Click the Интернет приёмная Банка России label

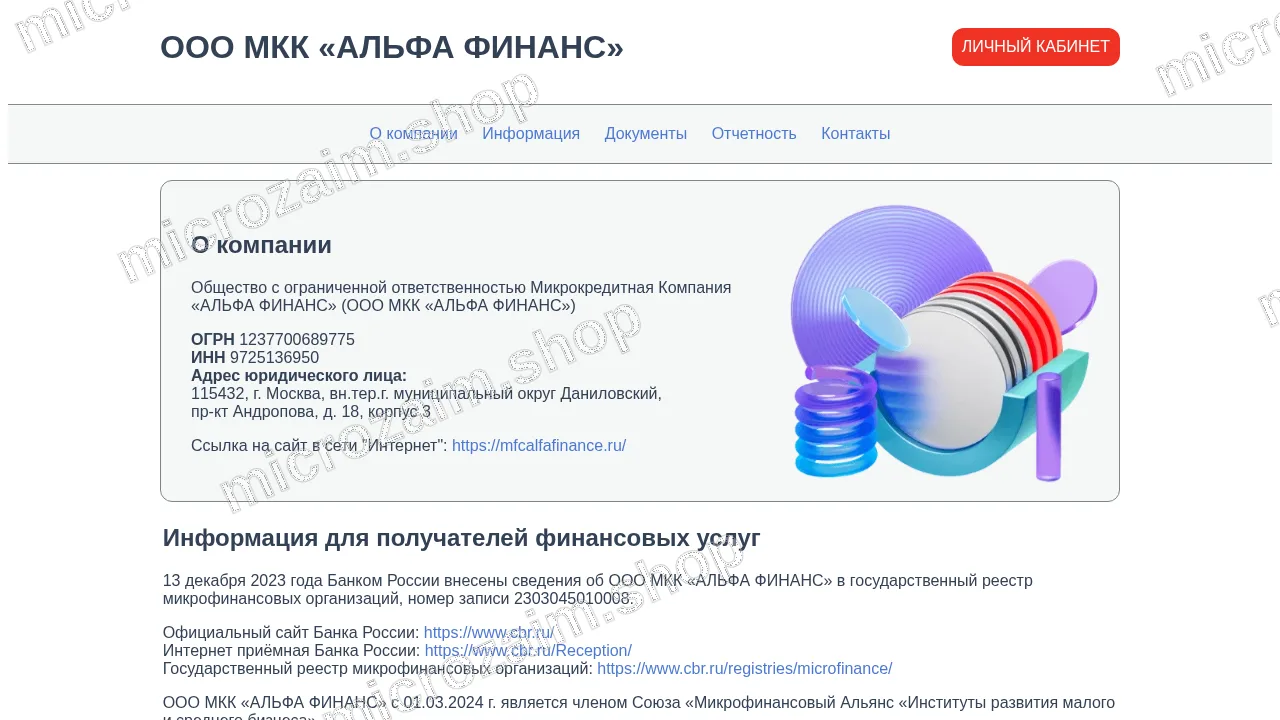(291, 651)
